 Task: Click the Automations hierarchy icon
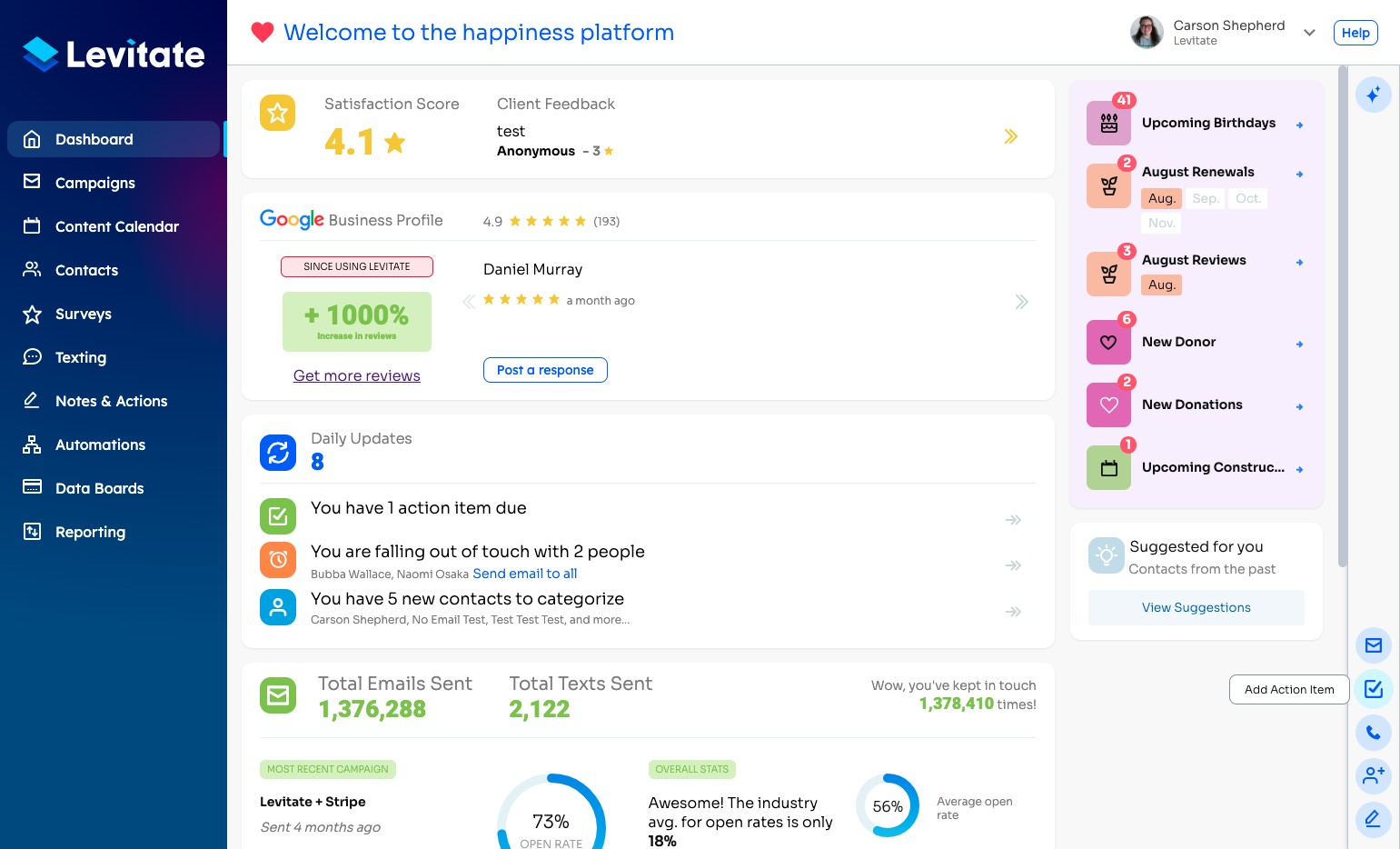pyautogui.click(x=32, y=444)
